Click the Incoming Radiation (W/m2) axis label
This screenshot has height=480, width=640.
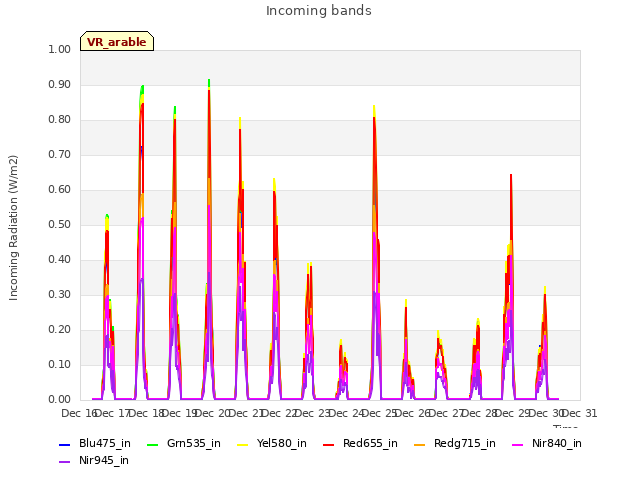click(x=13, y=228)
